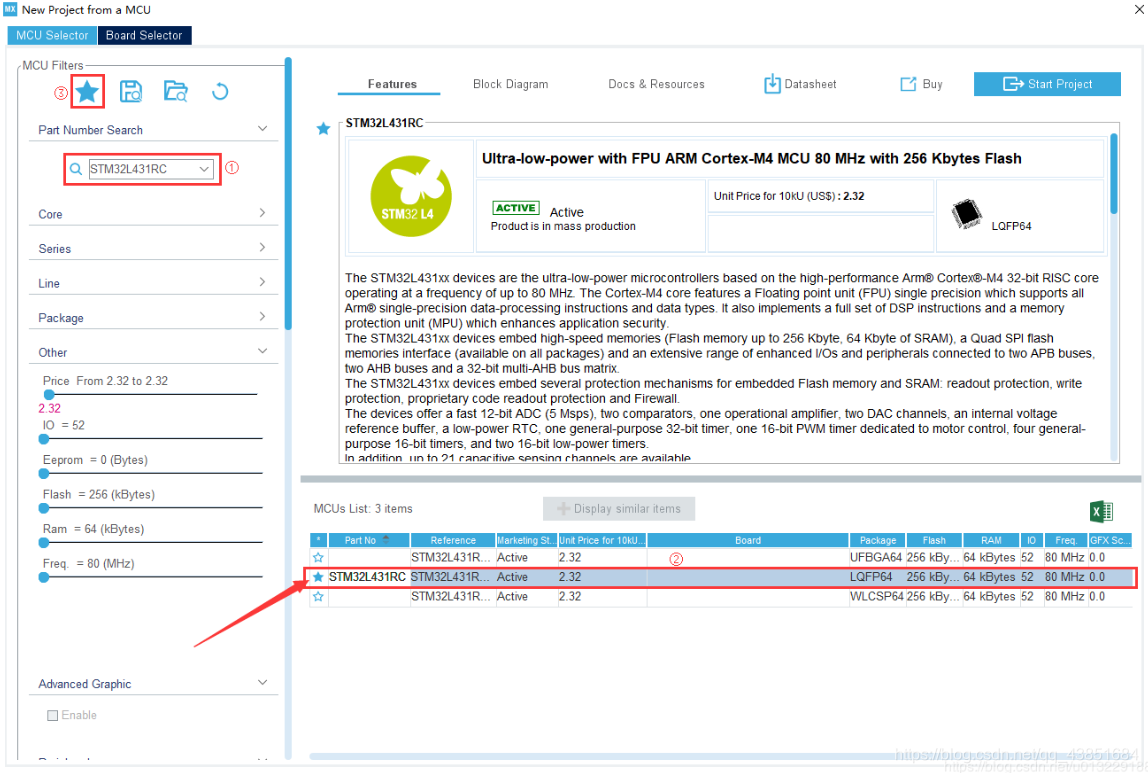Screen dimensions: 1148x773
Task: Show favorite MCUs with the star filter icon
Action: click(x=87, y=92)
